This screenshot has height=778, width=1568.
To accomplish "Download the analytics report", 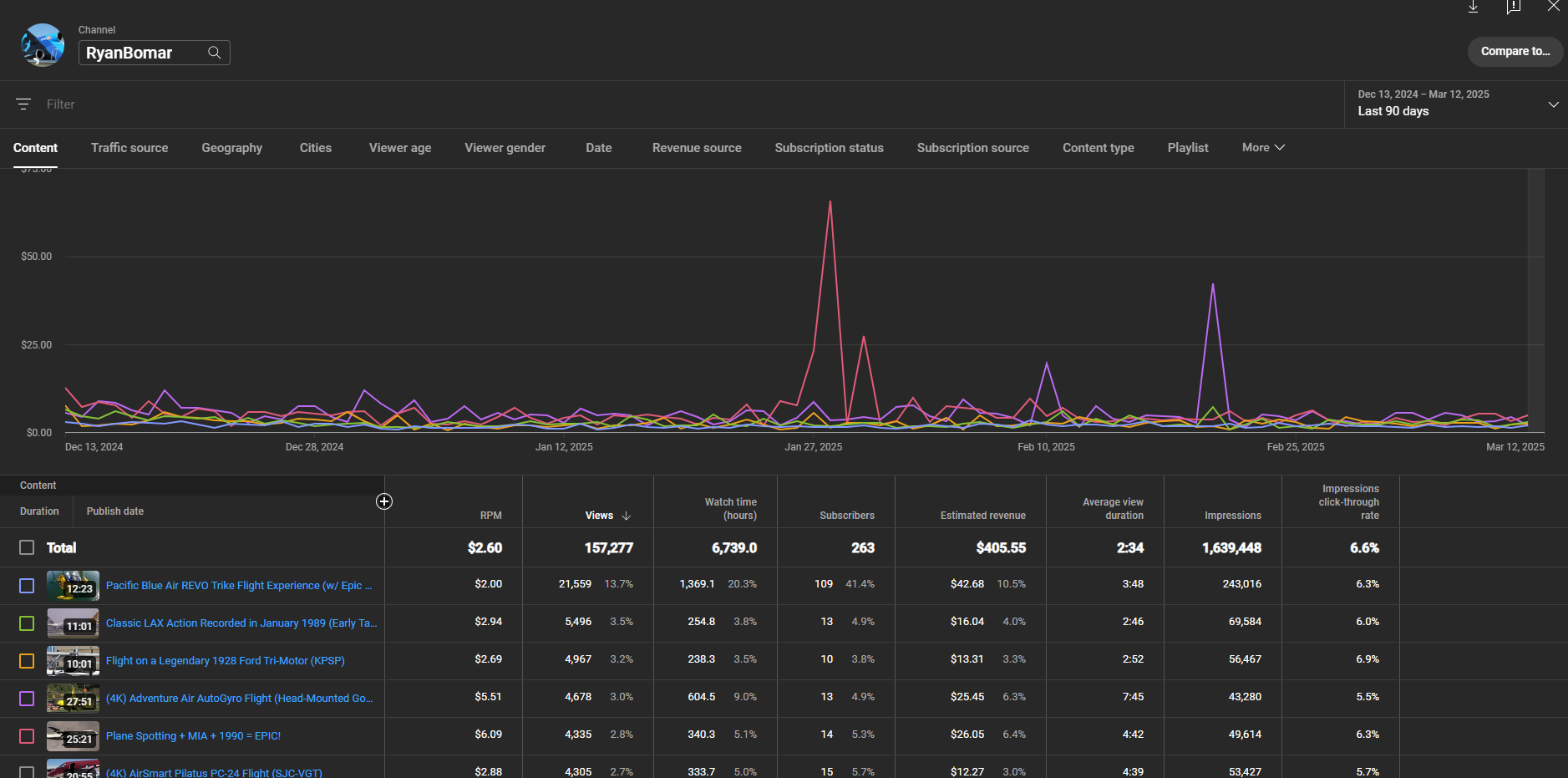I will (x=1474, y=7).
